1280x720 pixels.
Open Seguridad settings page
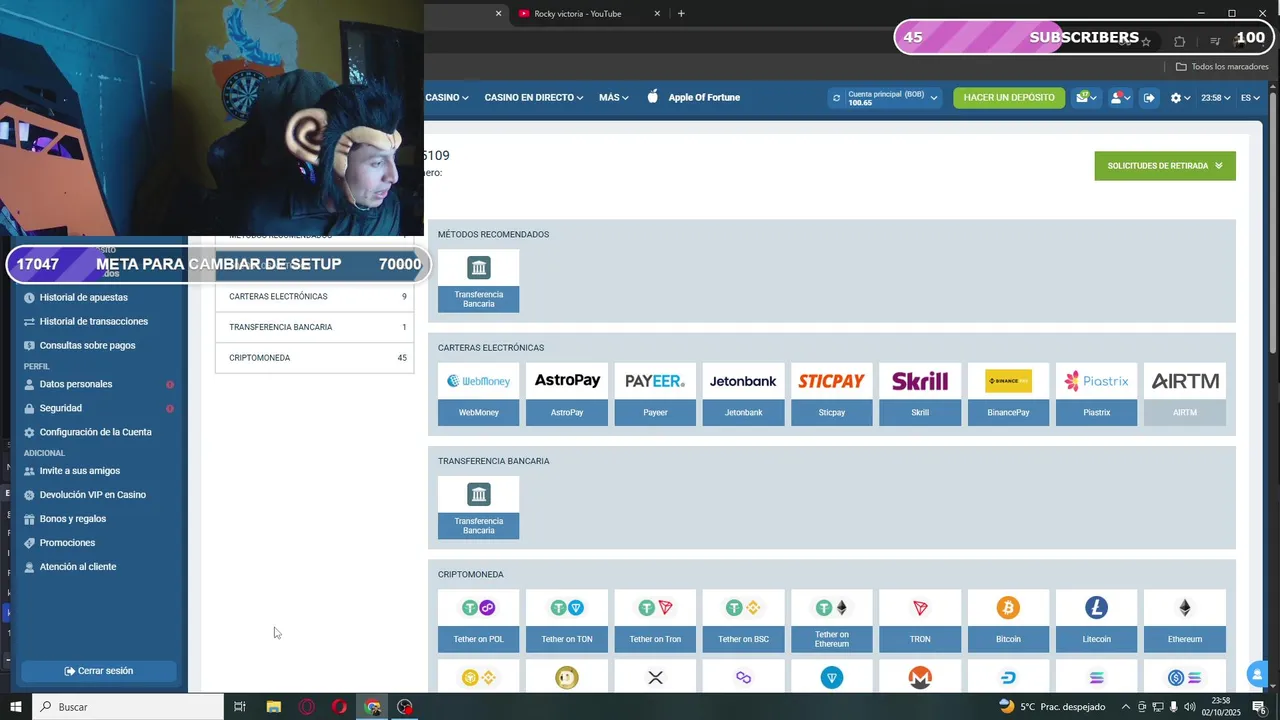click(61, 408)
